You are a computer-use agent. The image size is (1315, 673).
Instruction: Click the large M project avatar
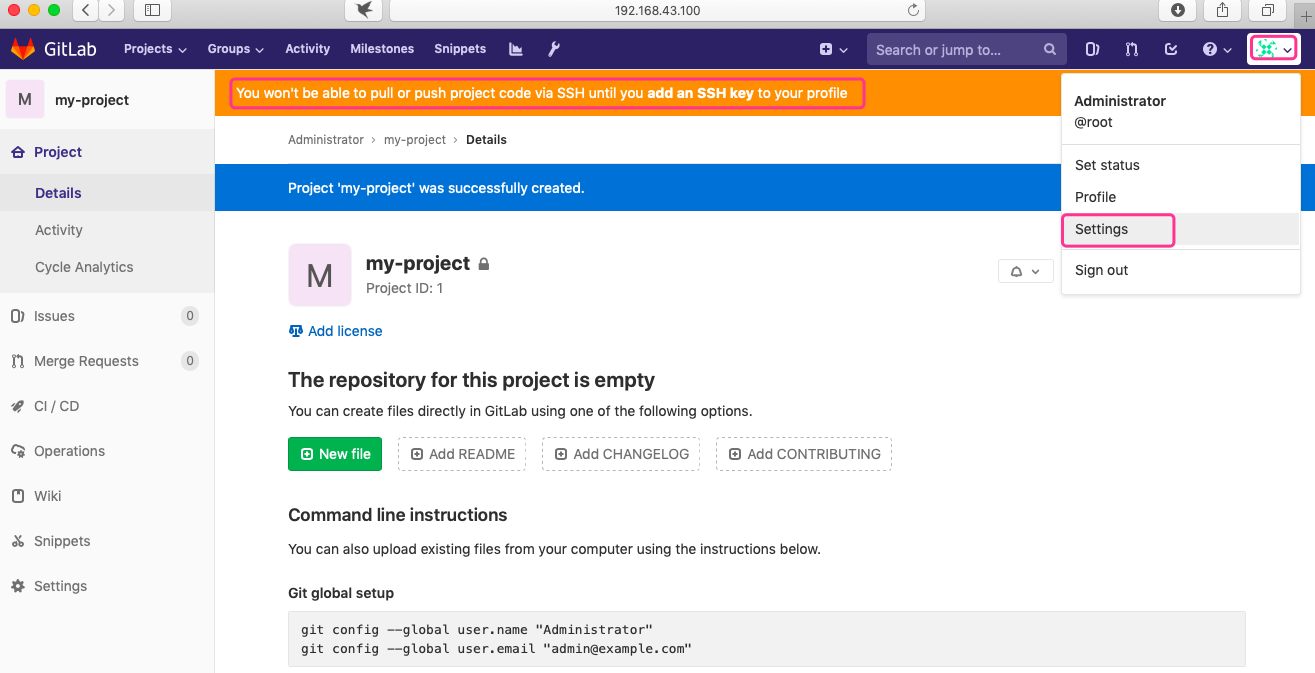tap(320, 275)
